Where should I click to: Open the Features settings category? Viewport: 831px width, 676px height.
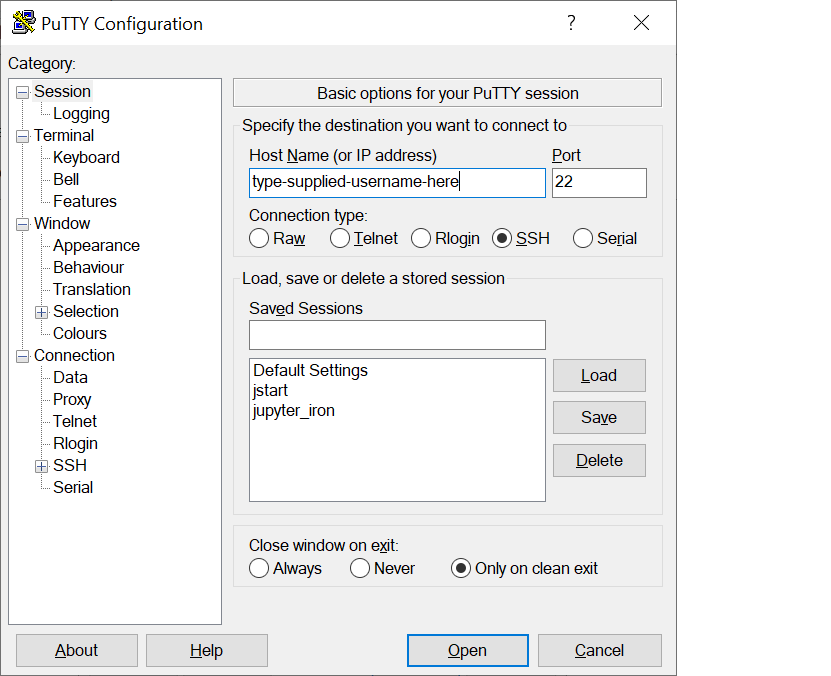coord(85,201)
